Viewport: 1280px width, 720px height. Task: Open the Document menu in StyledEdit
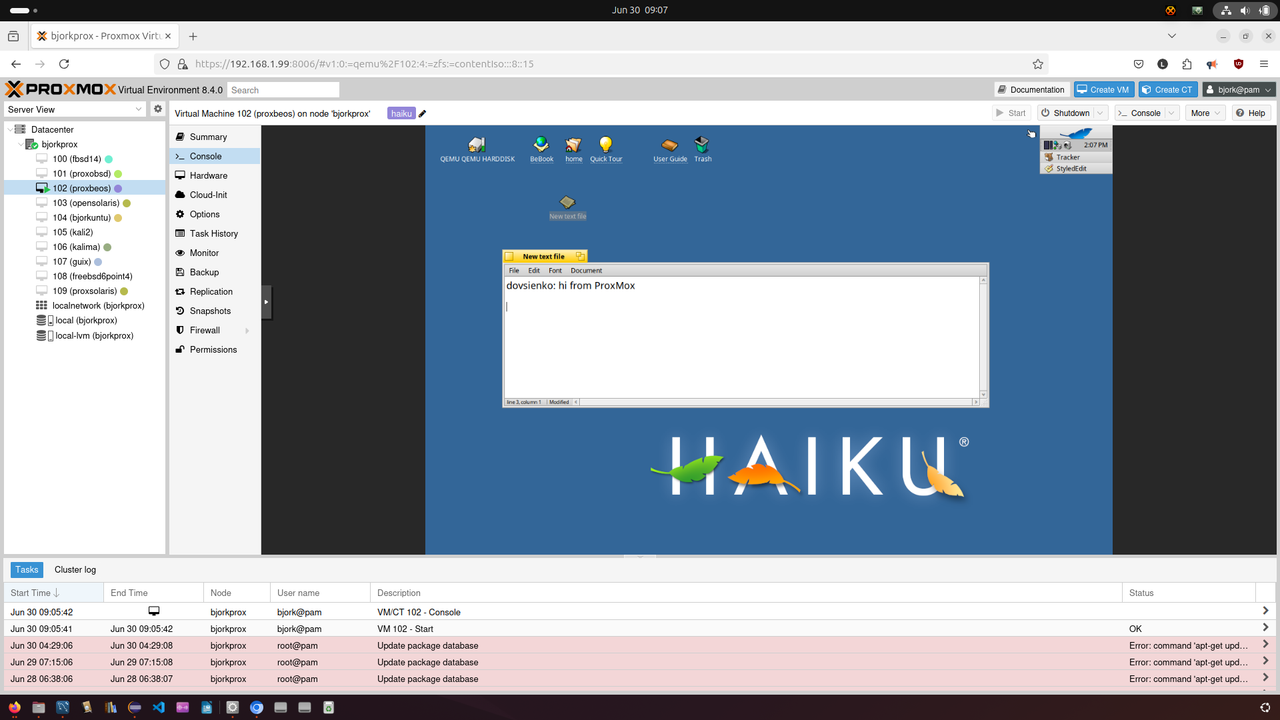pos(586,270)
